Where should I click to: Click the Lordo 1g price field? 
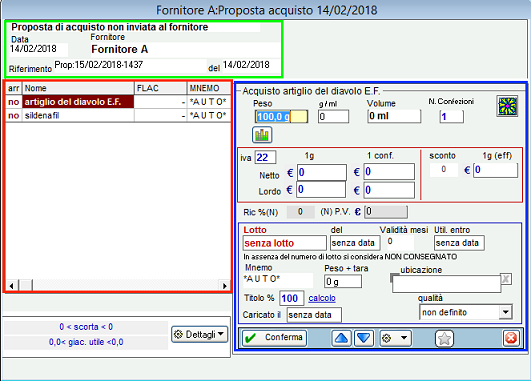click(x=321, y=189)
